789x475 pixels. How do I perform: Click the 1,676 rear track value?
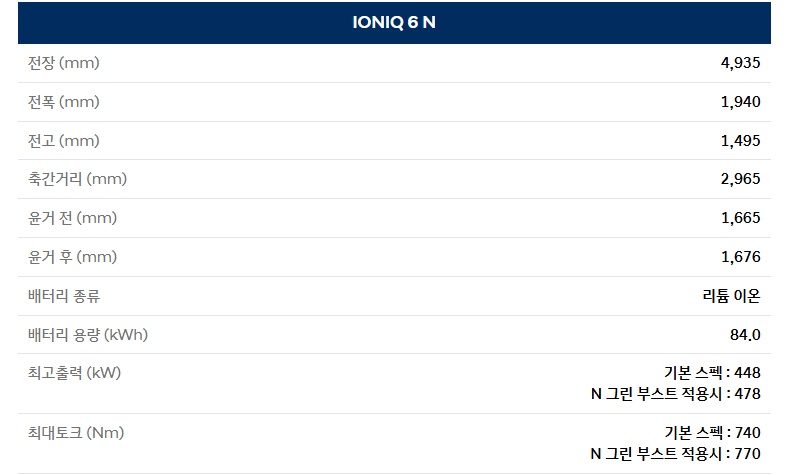(740, 257)
